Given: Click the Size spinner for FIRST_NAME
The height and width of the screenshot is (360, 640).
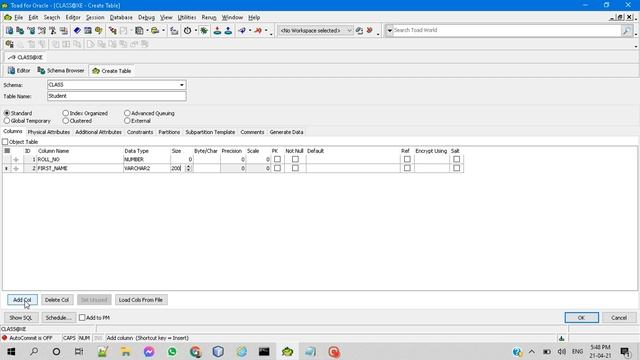Looking at the screenshot, I should 188,168.
